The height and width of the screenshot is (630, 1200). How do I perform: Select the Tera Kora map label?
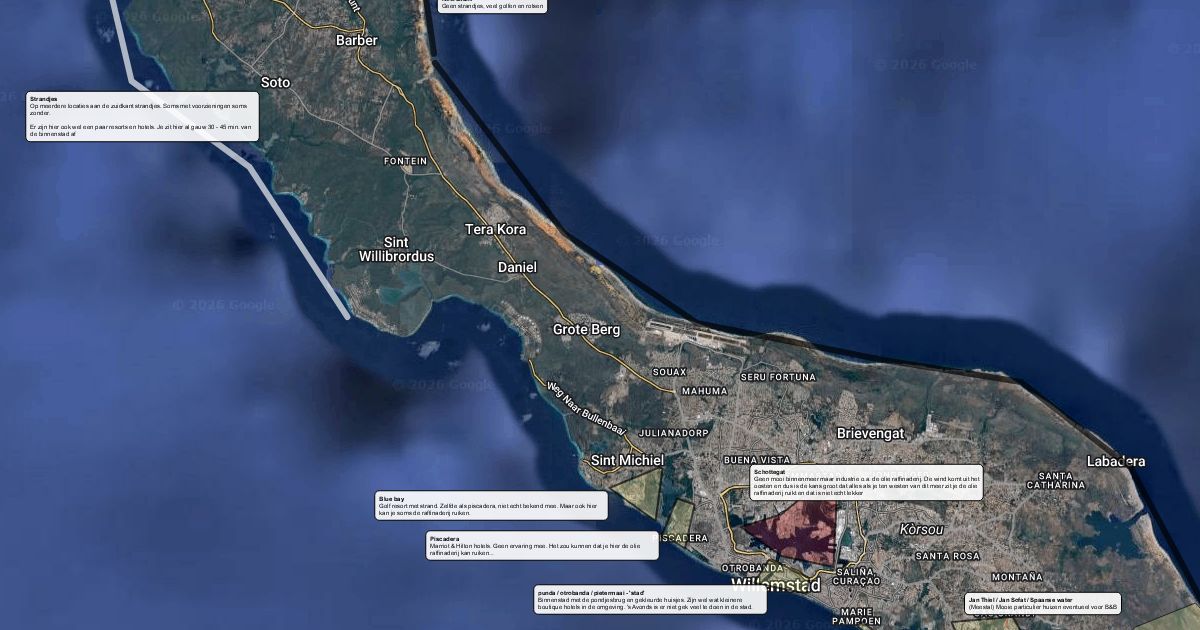click(x=495, y=229)
